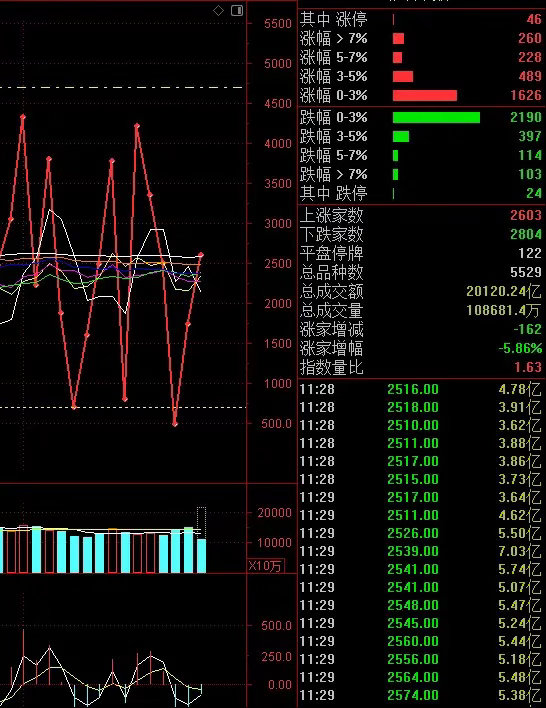Viewport: 546px width, 708px height.
Task: Click the red bar for 涨幅 3-5%
Action: click(x=403, y=76)
